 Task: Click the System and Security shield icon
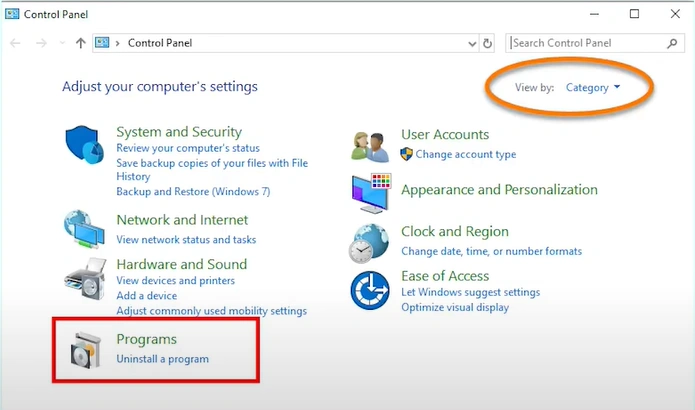(x=84, y=144)
